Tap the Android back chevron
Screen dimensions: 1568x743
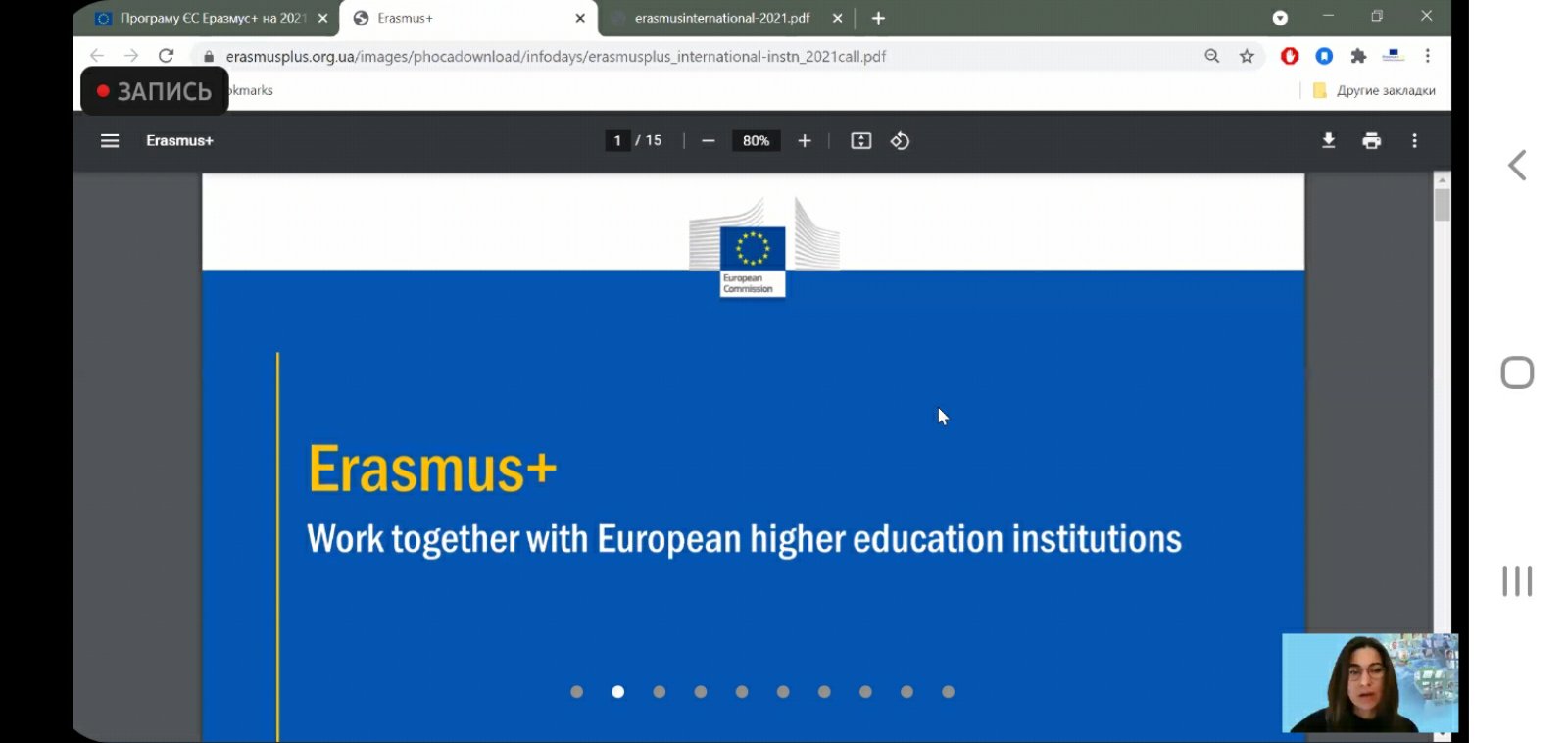(1517, 165)
